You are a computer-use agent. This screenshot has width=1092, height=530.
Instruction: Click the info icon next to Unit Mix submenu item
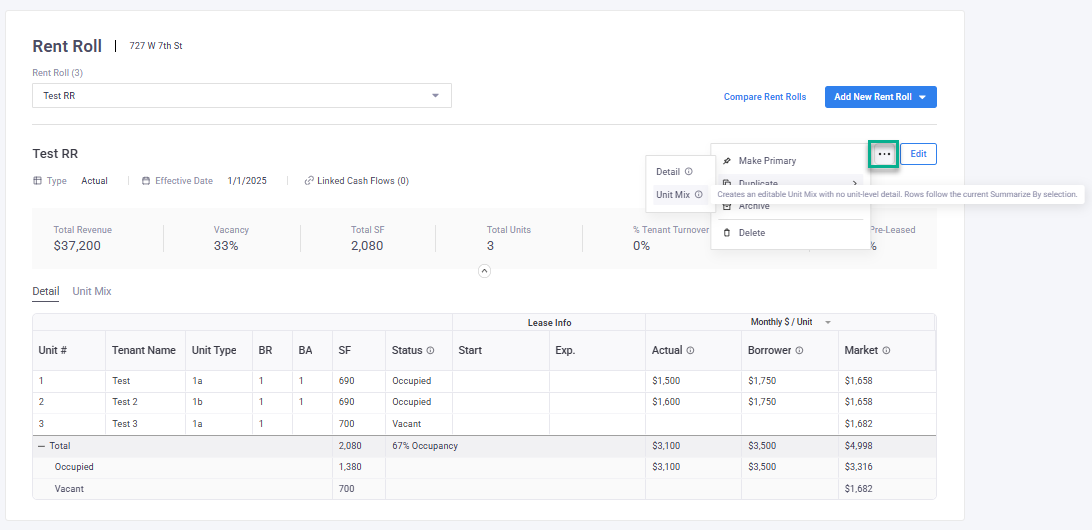[x=699, y=195]
